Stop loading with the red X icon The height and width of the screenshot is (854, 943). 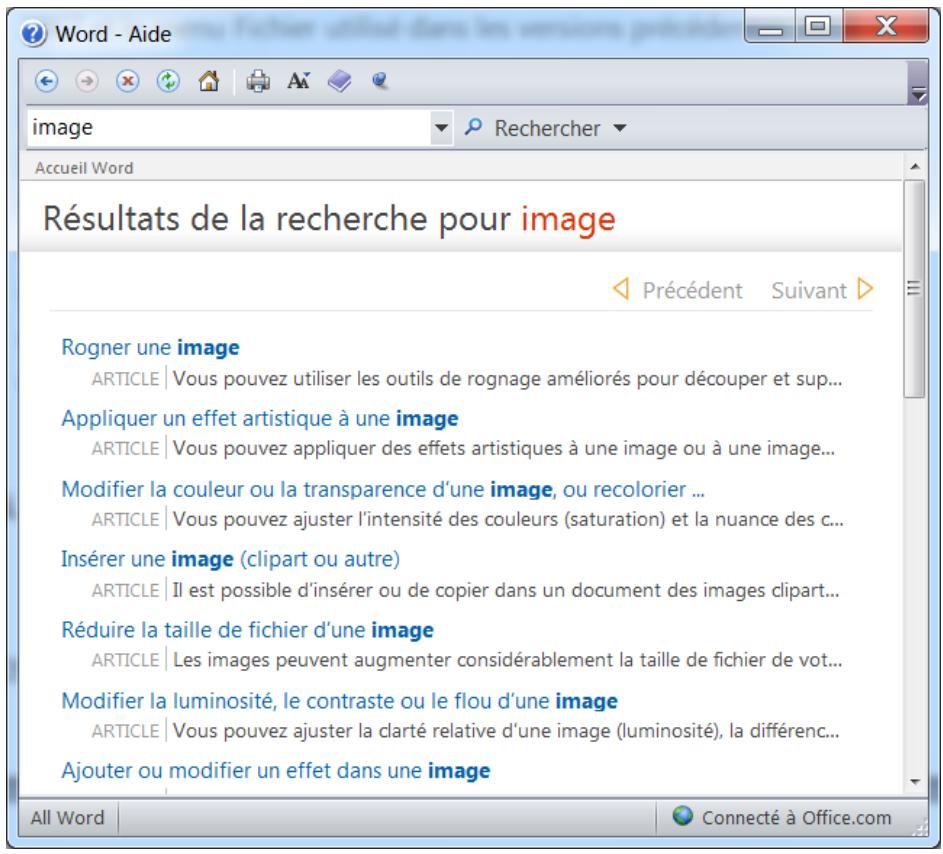(x=127, y=81)
